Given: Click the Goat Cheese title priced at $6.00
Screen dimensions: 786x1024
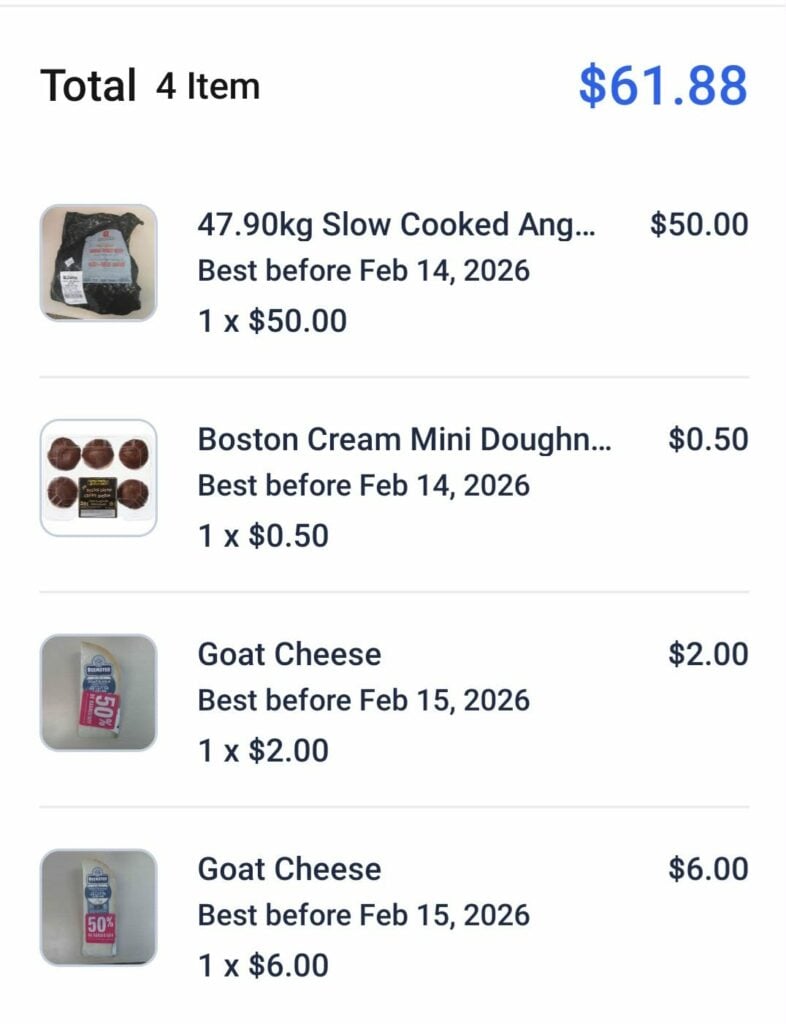Looking at the screenshot, I should pyautogui.click(x=289, y=869).
